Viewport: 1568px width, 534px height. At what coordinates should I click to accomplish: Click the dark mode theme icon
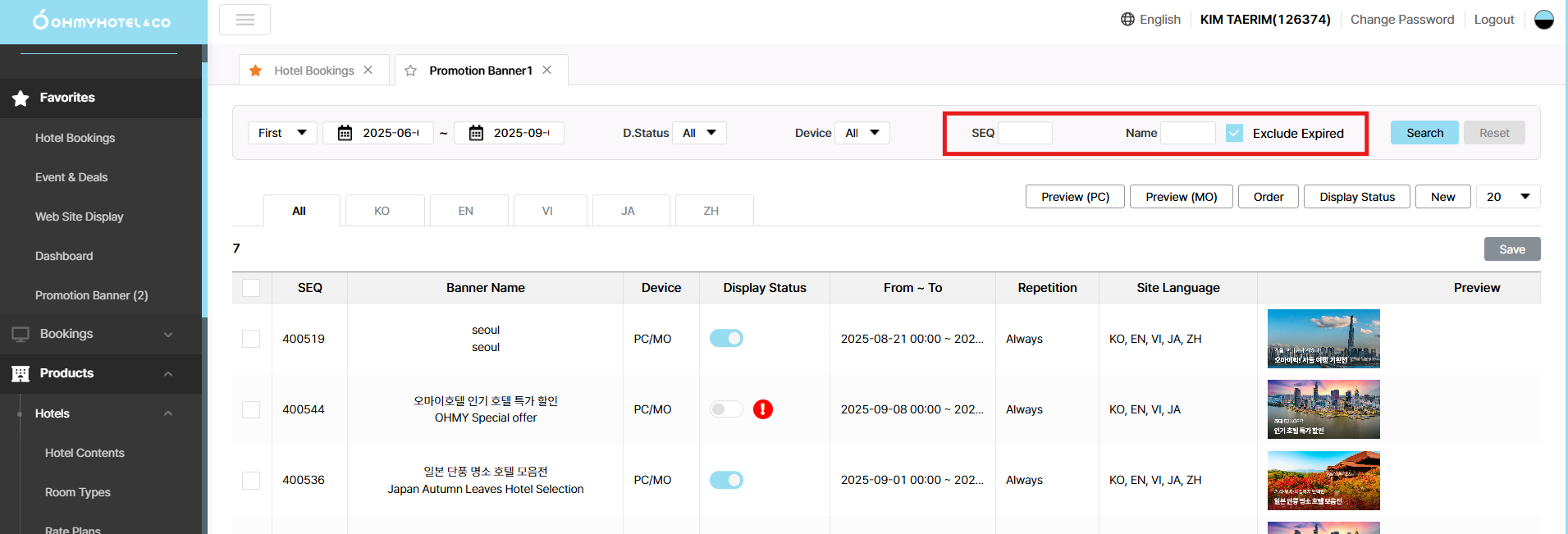tap(1543, 20)
